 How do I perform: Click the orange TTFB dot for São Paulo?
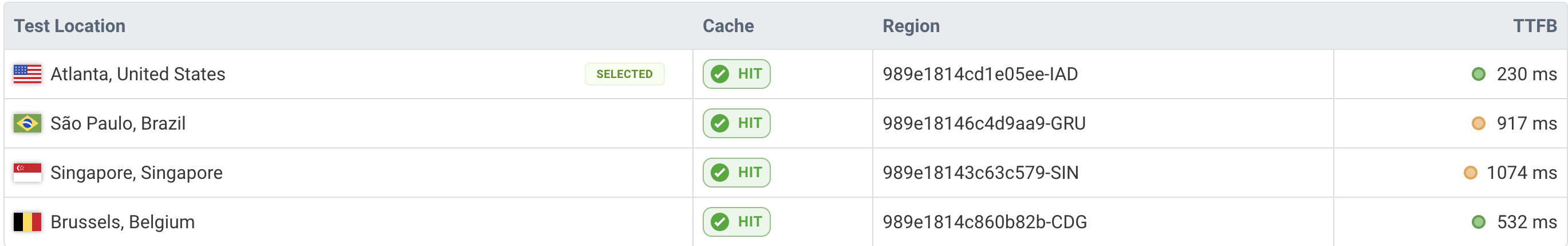coord(1478,124)
